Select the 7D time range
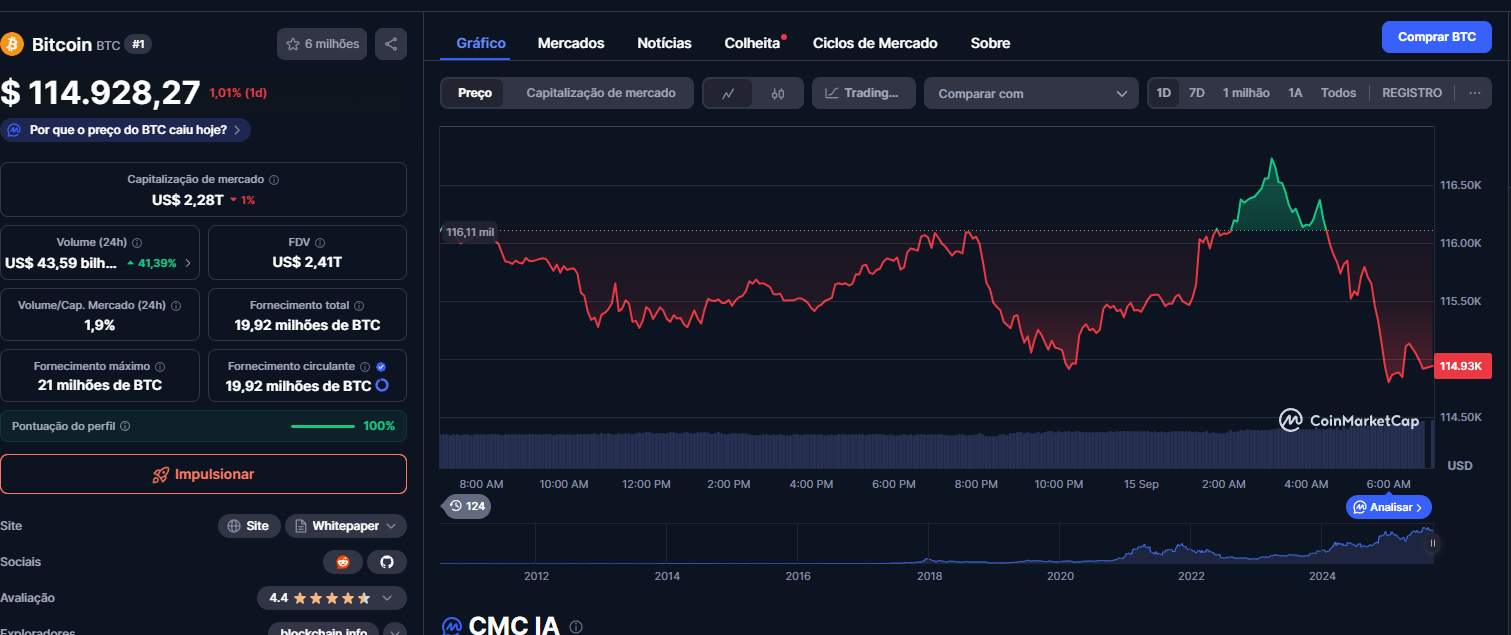 pyautogui.click(x=1196, y=93)
